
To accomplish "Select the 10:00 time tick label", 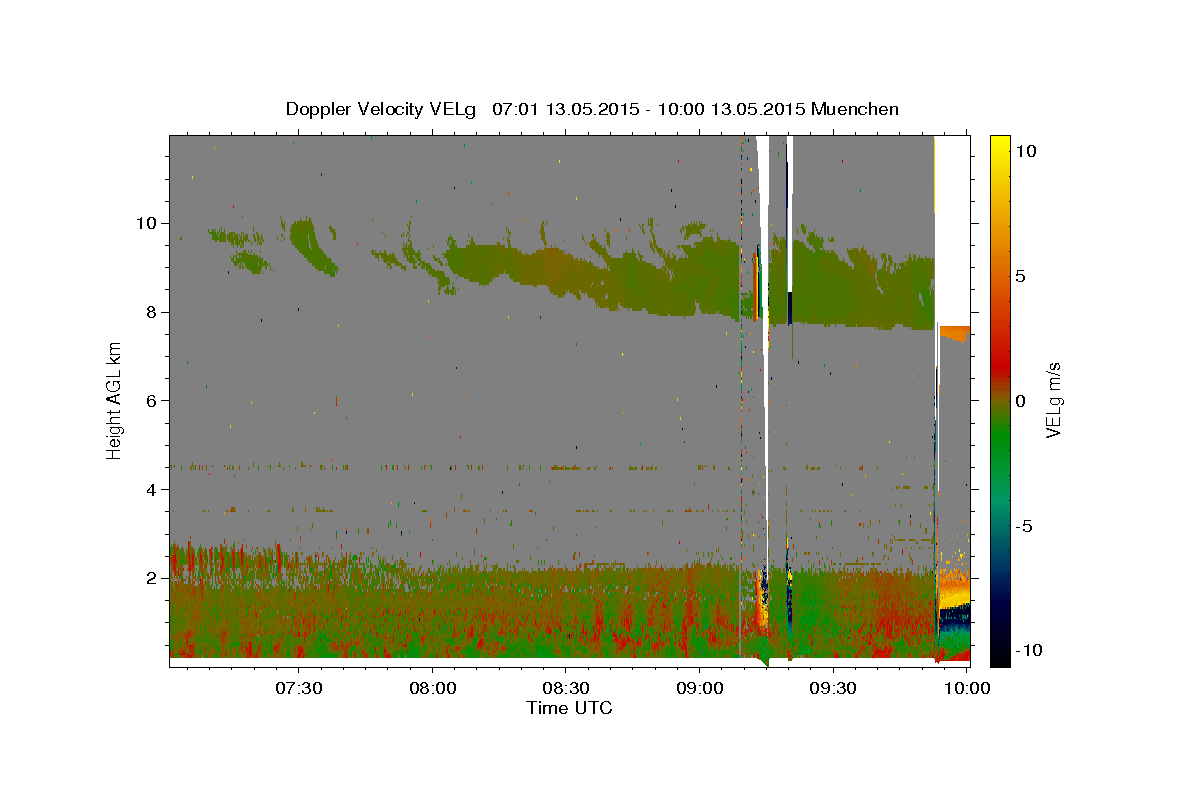I will pyautogui.click(x=967, y=689).
